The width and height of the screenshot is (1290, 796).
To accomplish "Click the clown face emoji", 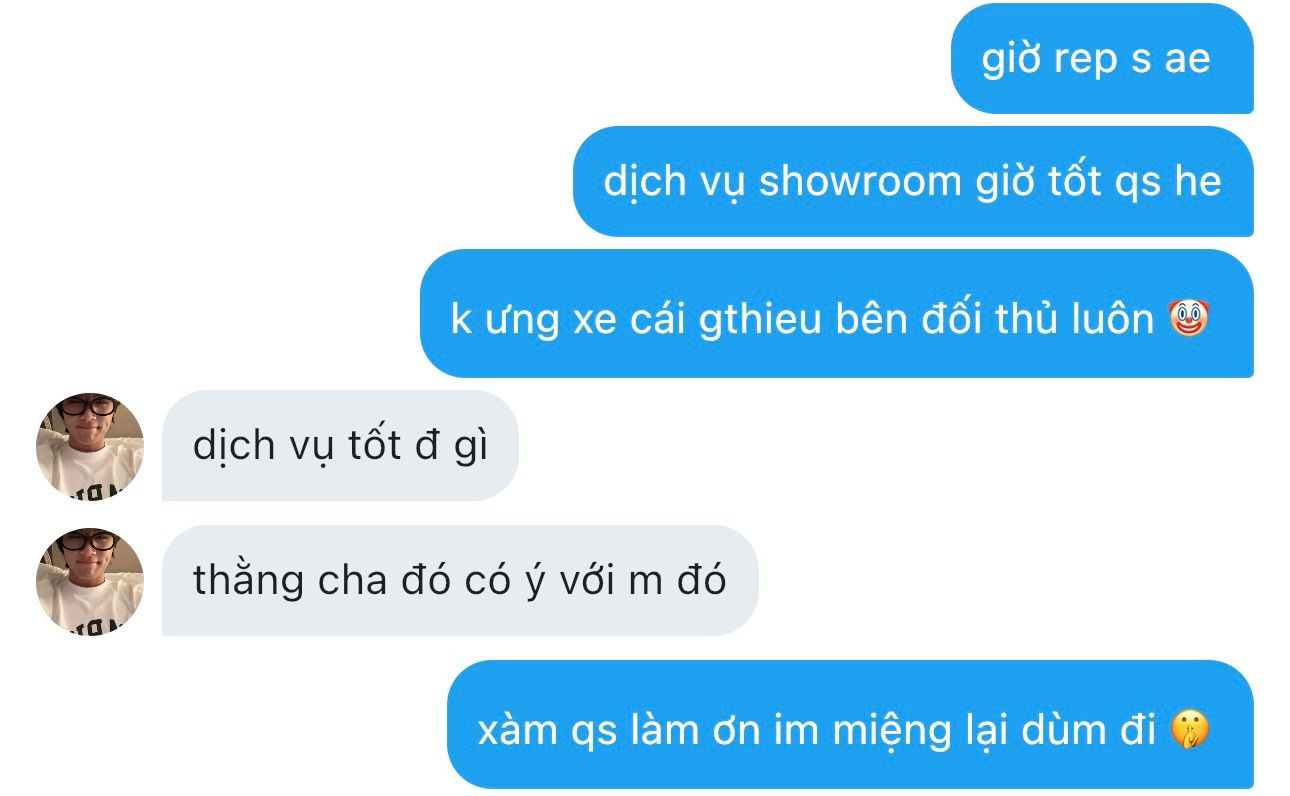I will (1189, 318).
